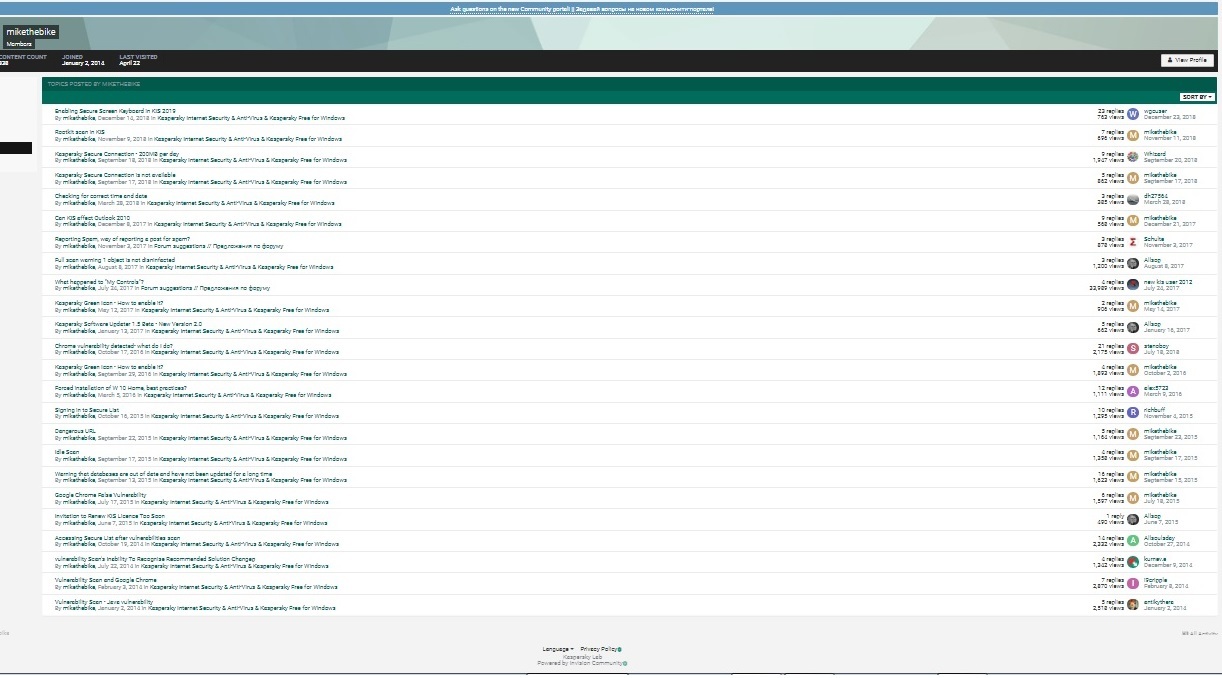Open topic 'Forced installation of W 10 Home'
This screenshot has width=1222, height=678.
[x=121, y=388]
